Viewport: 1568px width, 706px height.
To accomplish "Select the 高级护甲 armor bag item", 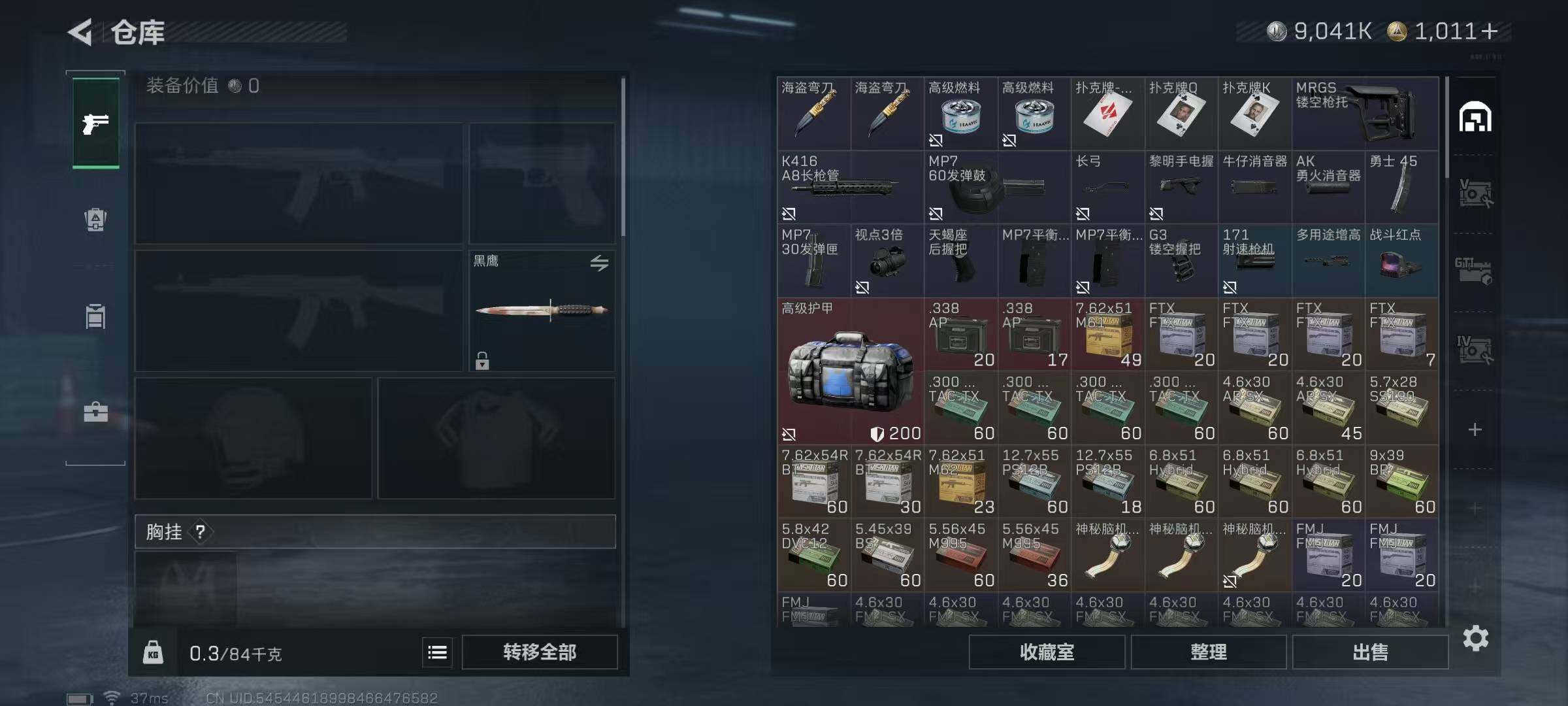I will point(851,371).
